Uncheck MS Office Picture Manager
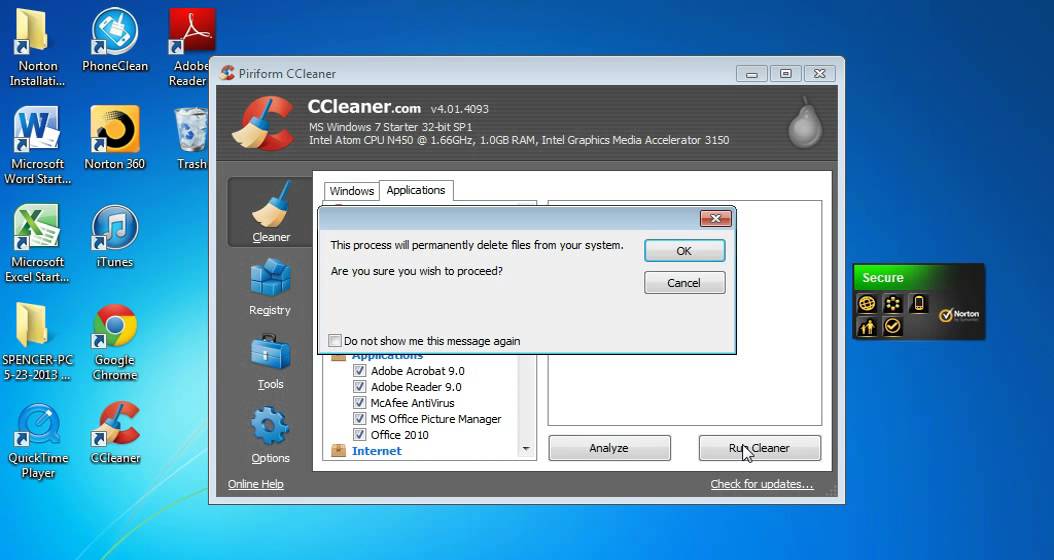Image resolution: width=1054 pixels, height=560 pixels. [360, 419]
